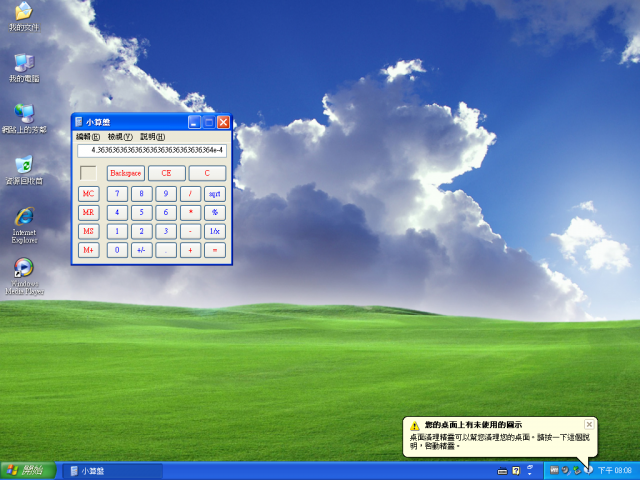This screenshot has width=640, height=480.
Task: Click the MS memory store button
Action: [x=89, y=231]
